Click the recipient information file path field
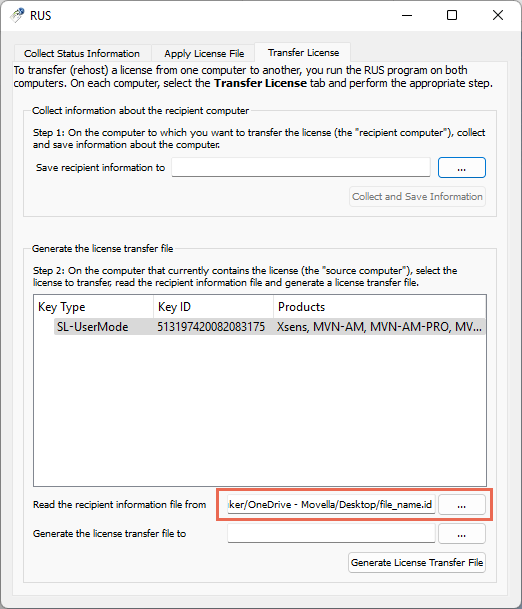The image size is (522, 609). 331,505
